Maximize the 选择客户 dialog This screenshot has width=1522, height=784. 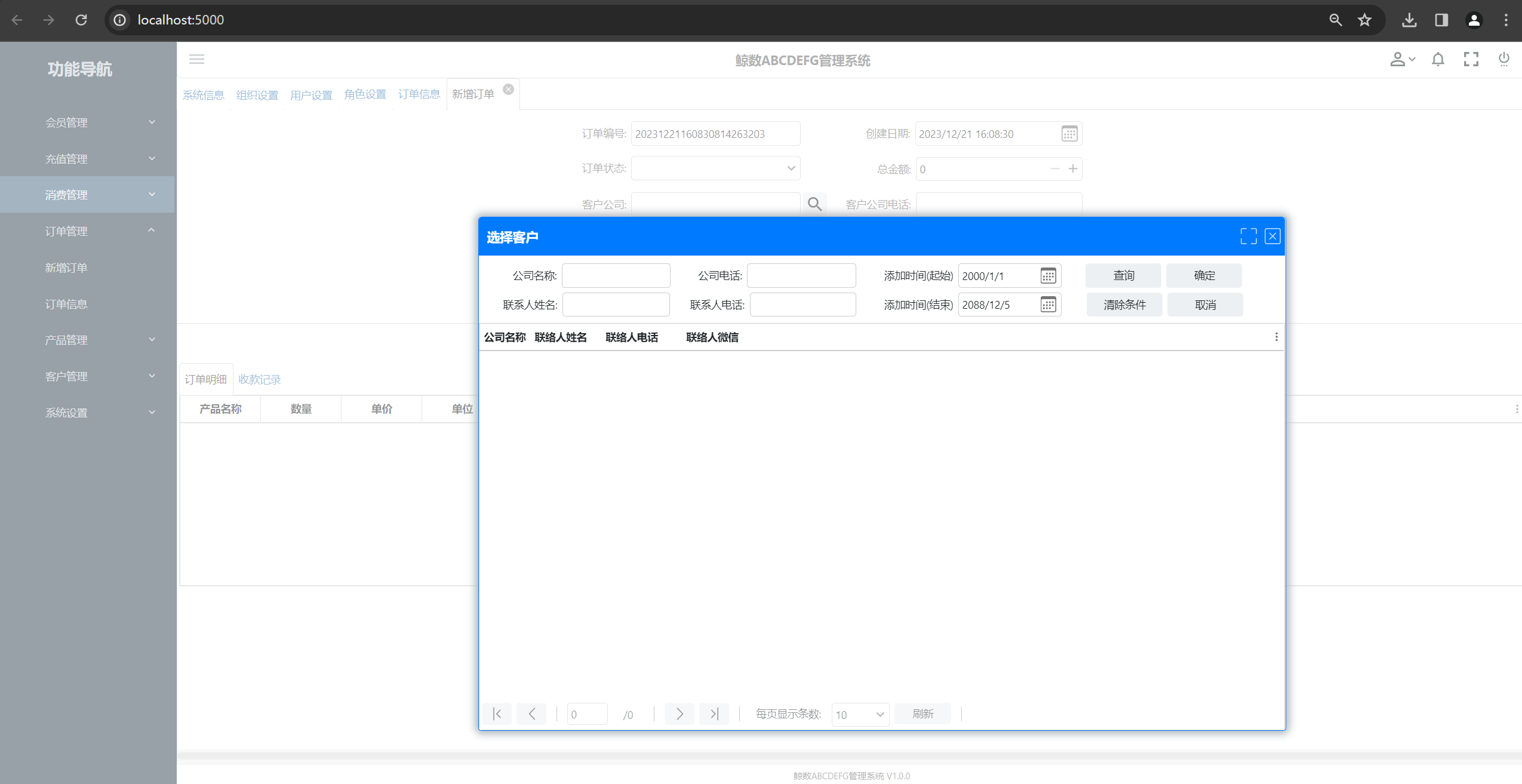1248,236
